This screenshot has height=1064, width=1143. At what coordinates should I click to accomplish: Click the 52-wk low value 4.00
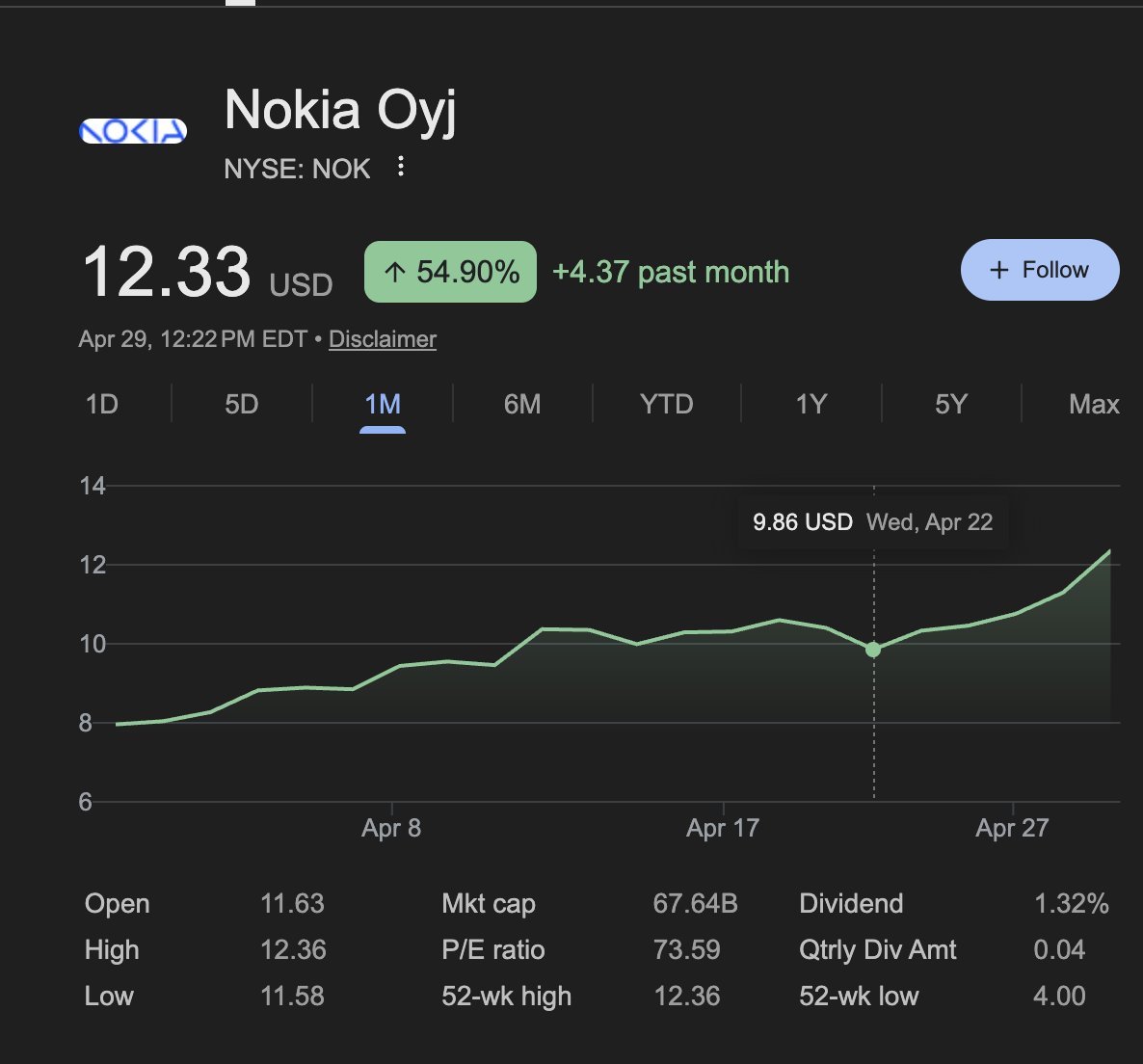coord(1059,997)
